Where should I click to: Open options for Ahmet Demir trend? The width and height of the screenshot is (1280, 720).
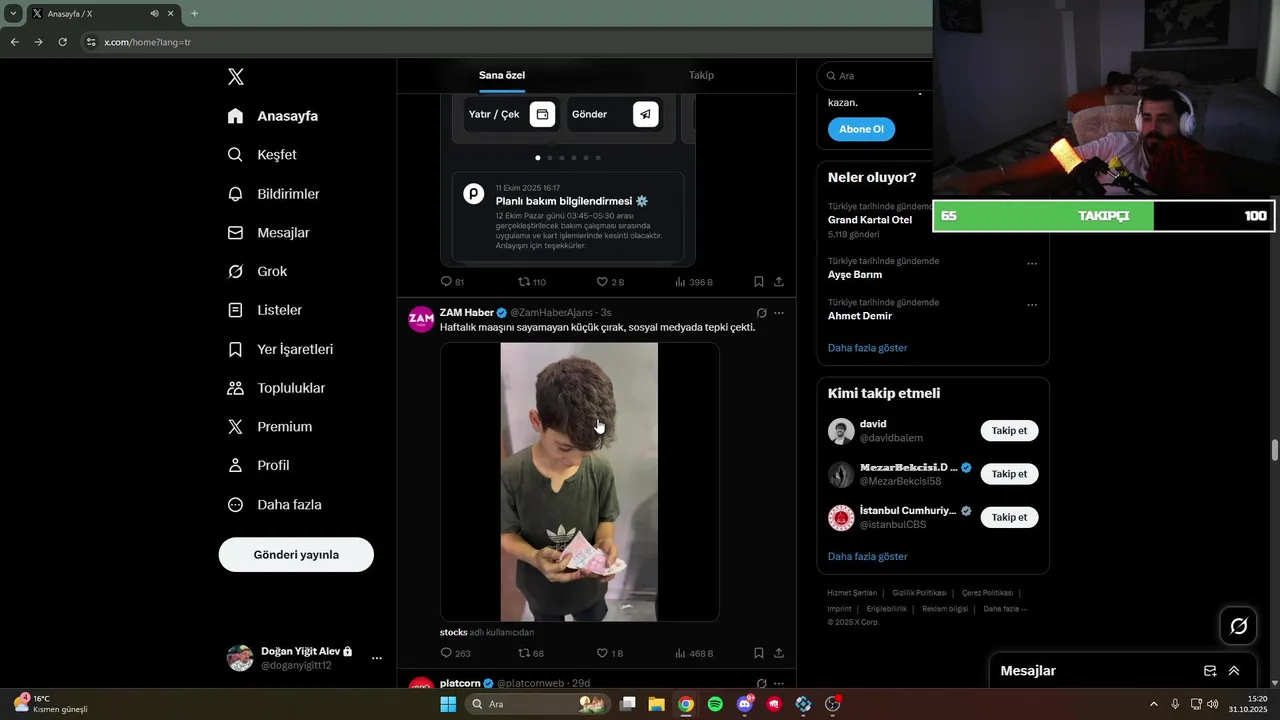point(1032,305)
